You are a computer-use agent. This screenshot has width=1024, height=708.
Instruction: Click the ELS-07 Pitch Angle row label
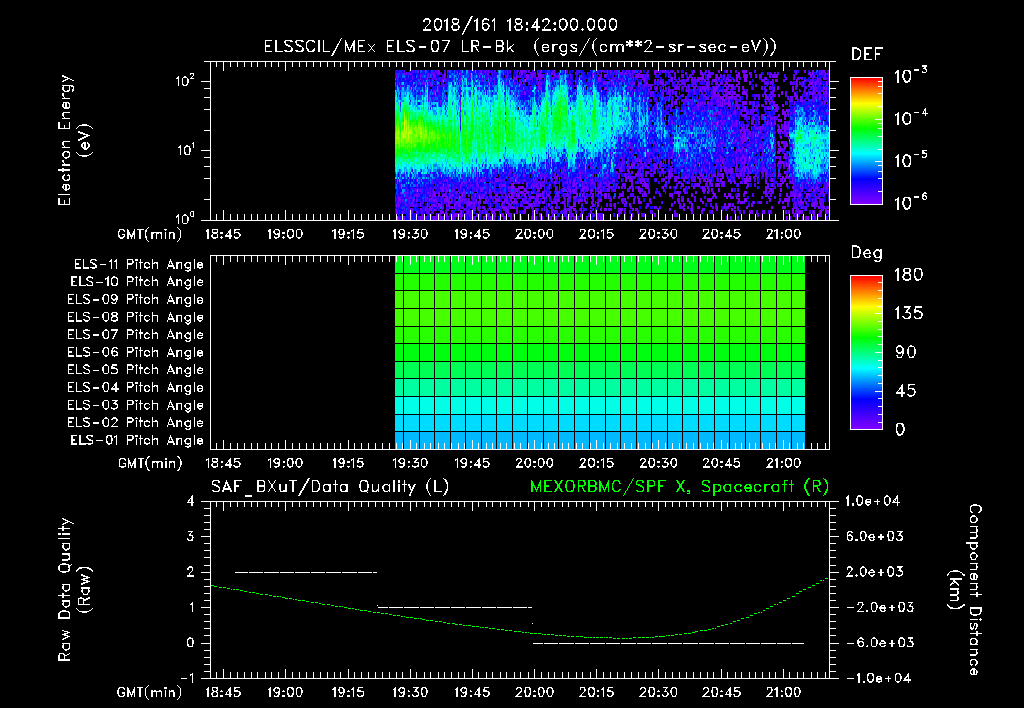pyautogui.click(x=135, y=335)
